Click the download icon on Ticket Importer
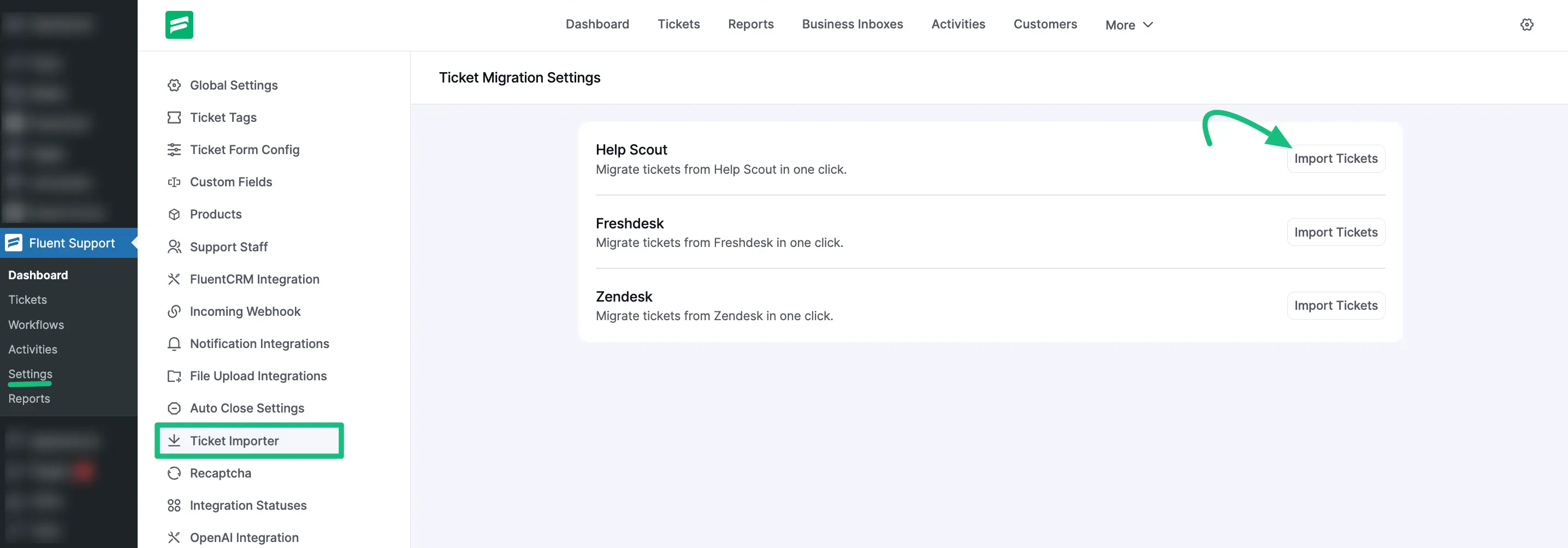Screen dimensions: 1568x548 click(175, 440)
